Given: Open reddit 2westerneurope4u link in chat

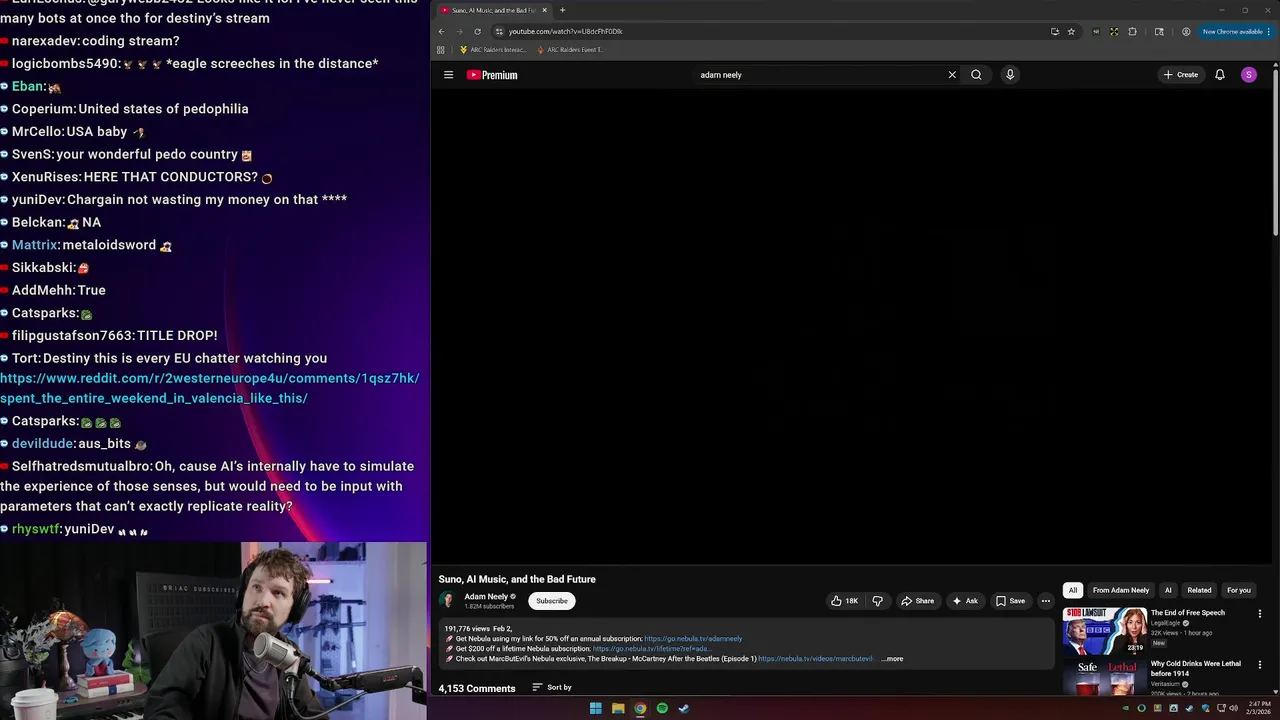Looking at the screenshot, I should (210, 388).
